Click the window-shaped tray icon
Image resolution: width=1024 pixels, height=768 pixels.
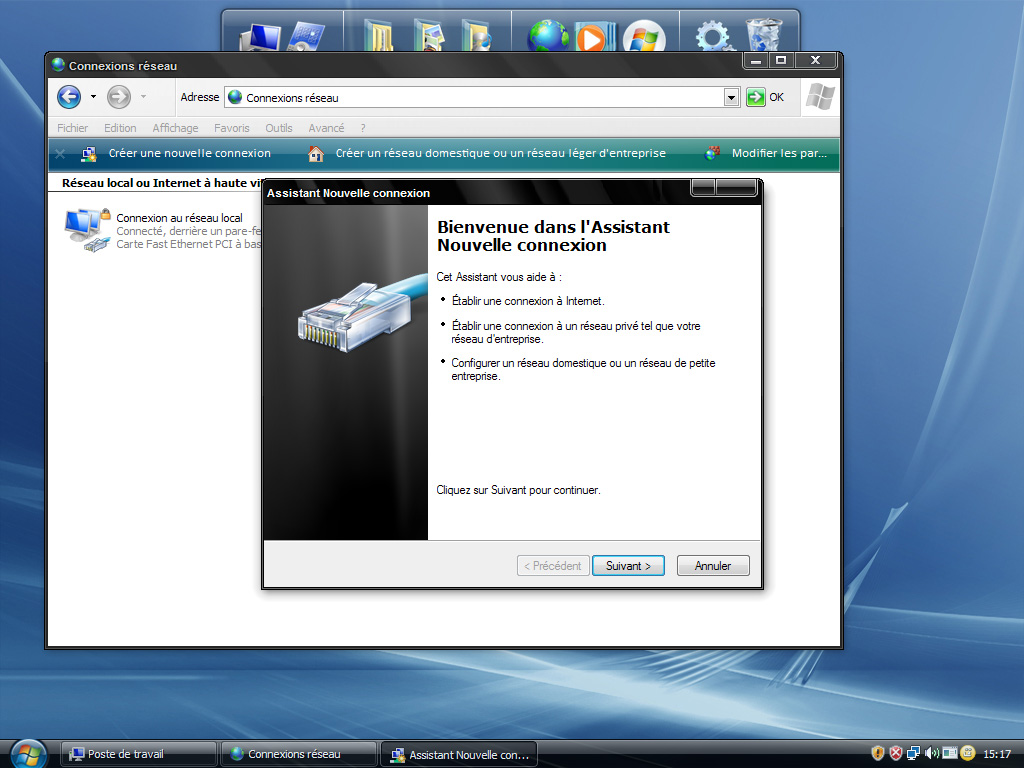click(x=950, y=753)
